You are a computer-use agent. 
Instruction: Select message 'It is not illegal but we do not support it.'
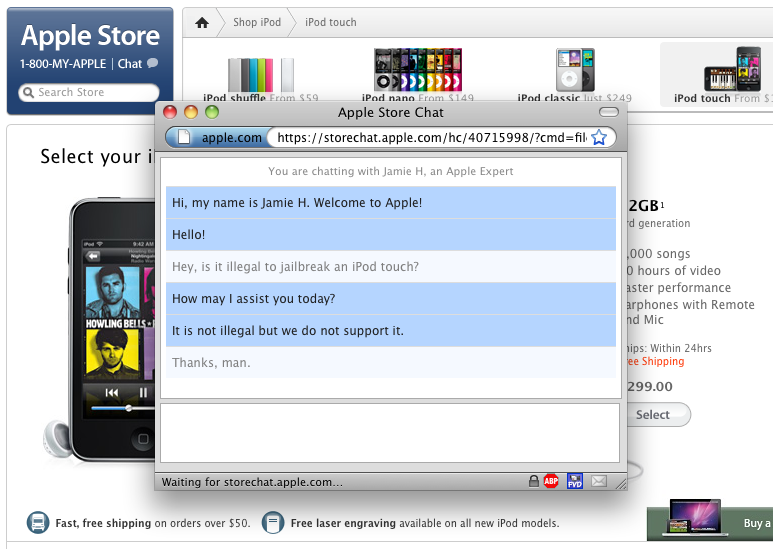pyautogui.click(x=390, y=331)
